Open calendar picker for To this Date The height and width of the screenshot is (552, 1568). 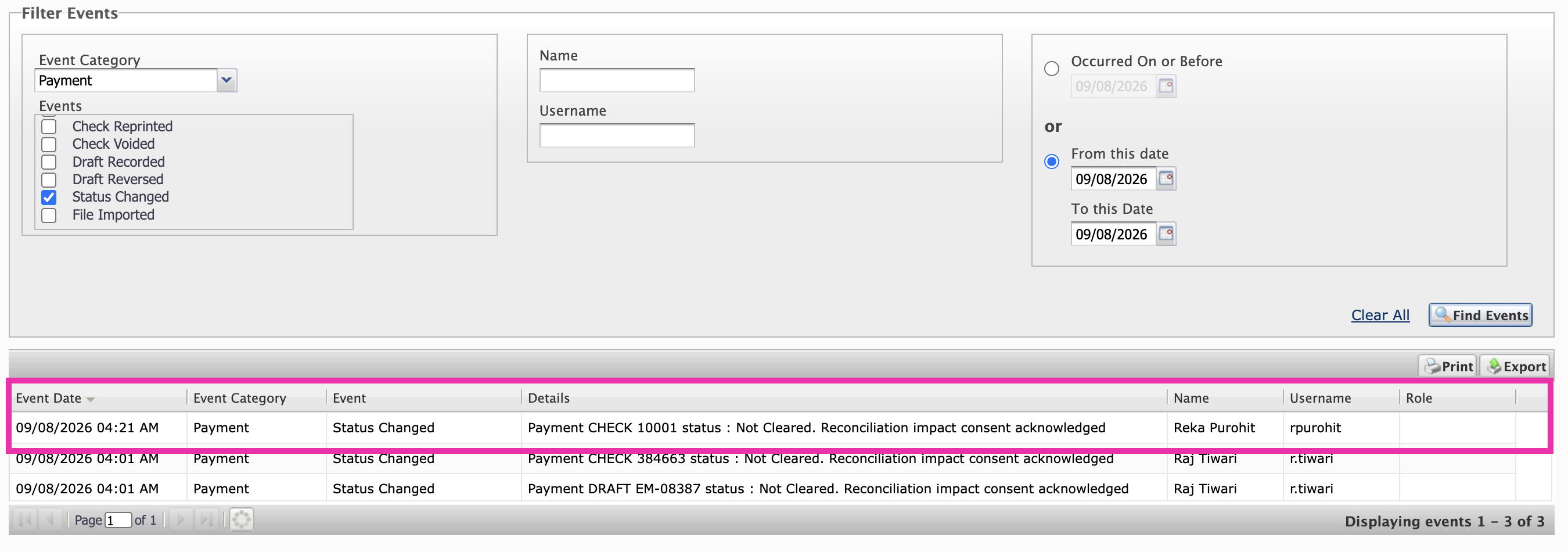click(1165, 234)
